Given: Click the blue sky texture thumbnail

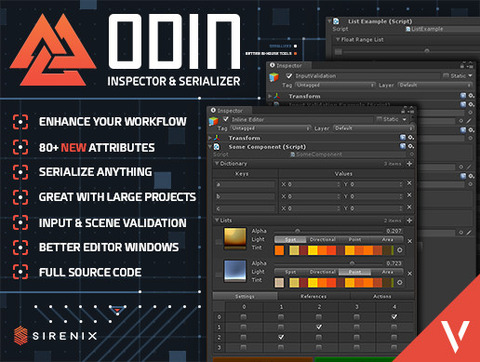Looking at the screenshot, I should pyautogui.click(x=235, y=271).
